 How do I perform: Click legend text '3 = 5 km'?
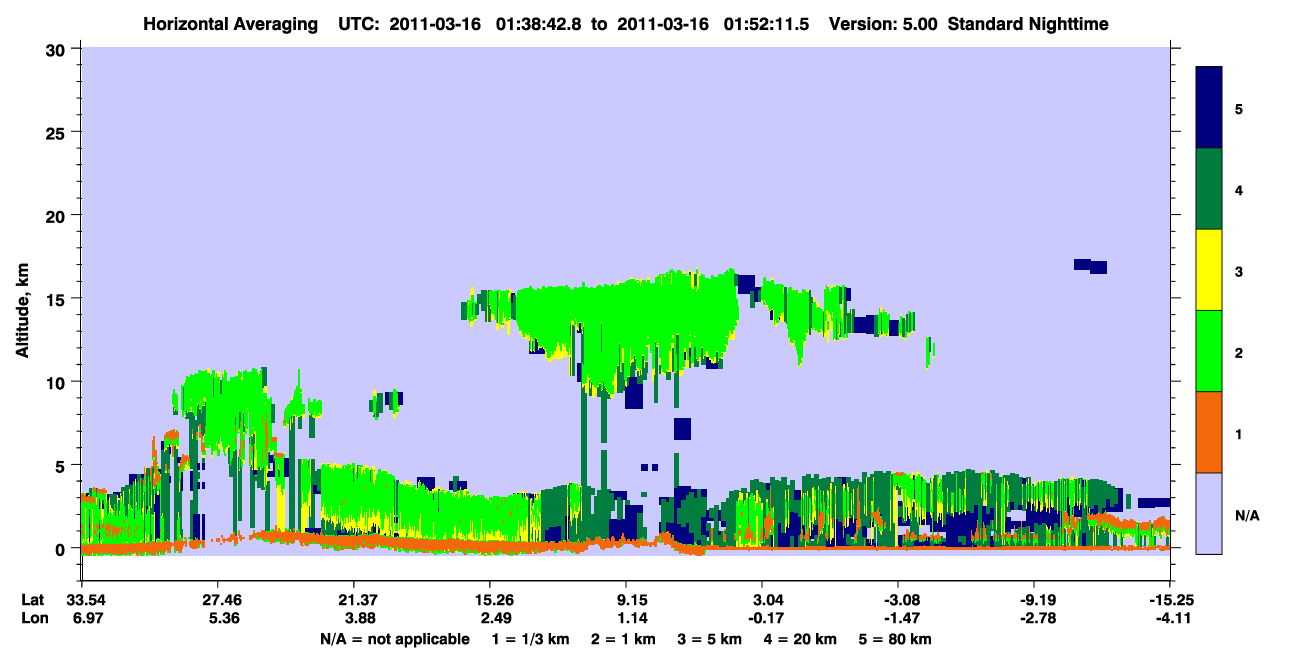(709, 639)
